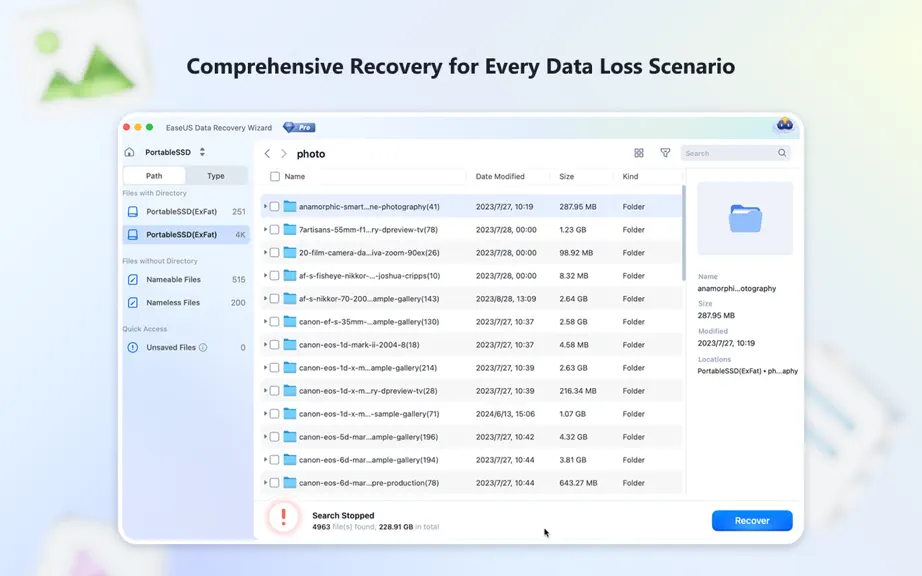Click the Nameable Files document icon
Image resolution: width=922 pixels, height=576 pixels.
133,280
